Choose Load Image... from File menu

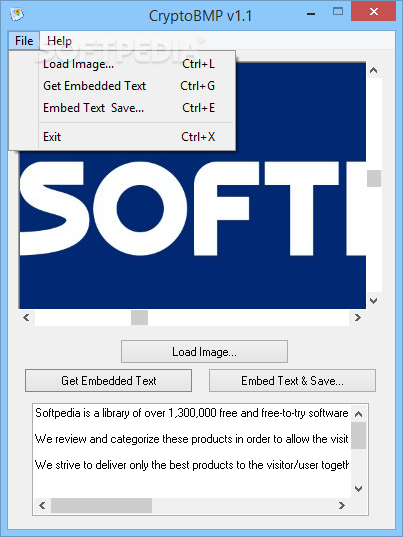pyautogui.click(x=122, y=64)
